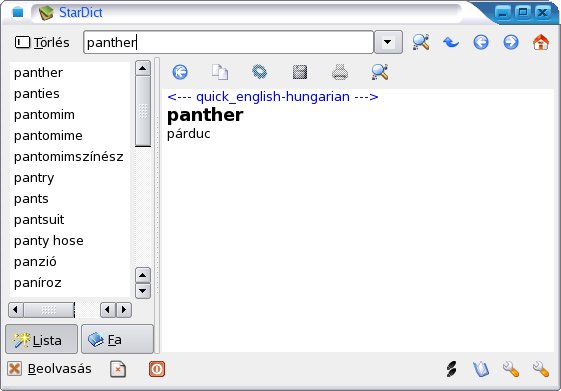This screenshot has width=561, height=391.
Task: Click the blue undo arrow icon
Action: [x=451, y=42]
